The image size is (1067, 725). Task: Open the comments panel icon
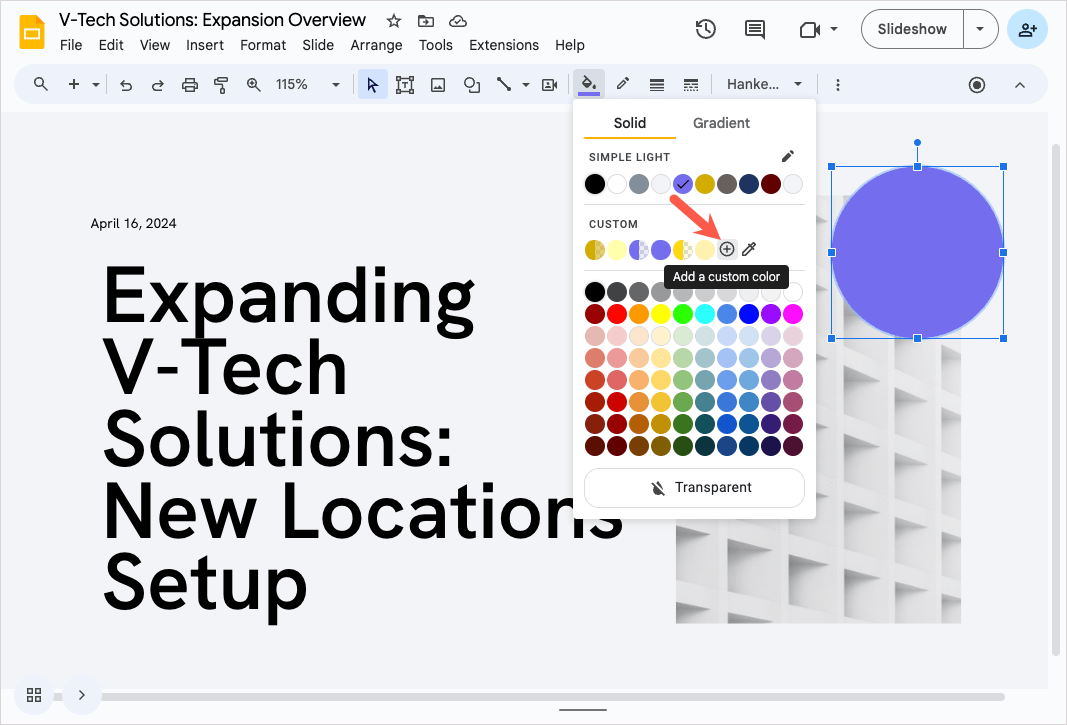click(755, 29)
